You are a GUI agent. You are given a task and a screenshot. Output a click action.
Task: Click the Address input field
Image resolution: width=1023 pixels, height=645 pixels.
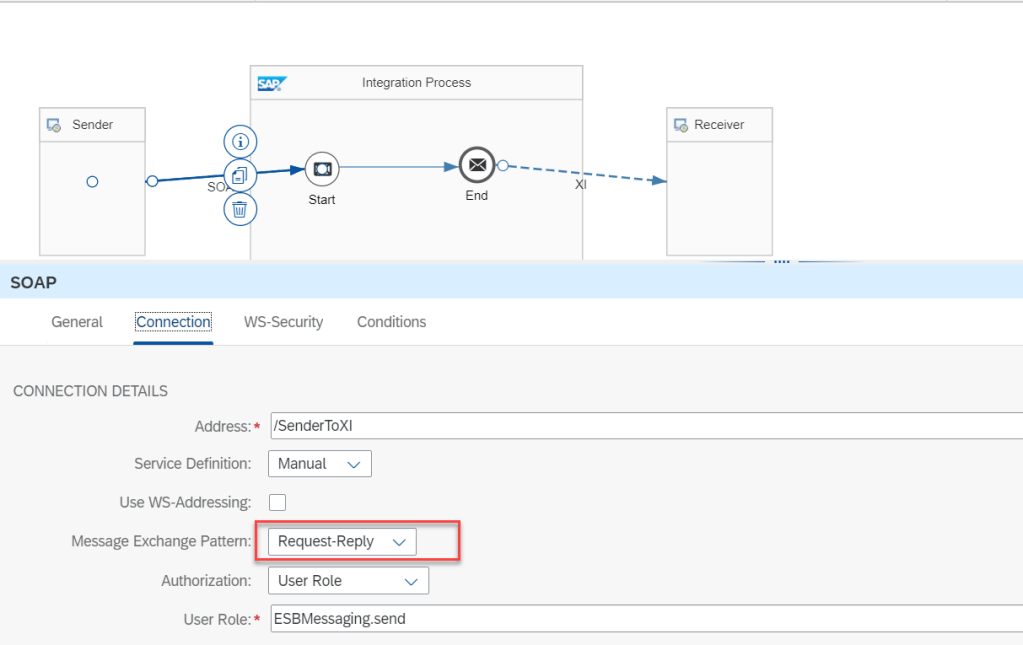point(640,426)
